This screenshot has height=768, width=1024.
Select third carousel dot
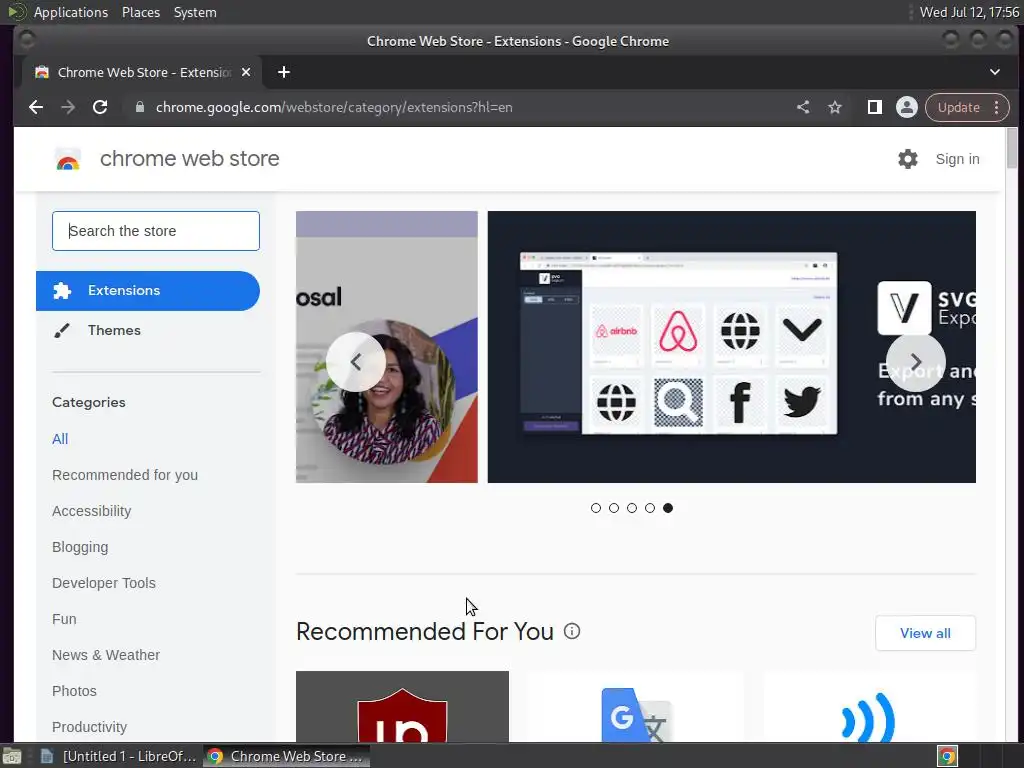(632, 508)
